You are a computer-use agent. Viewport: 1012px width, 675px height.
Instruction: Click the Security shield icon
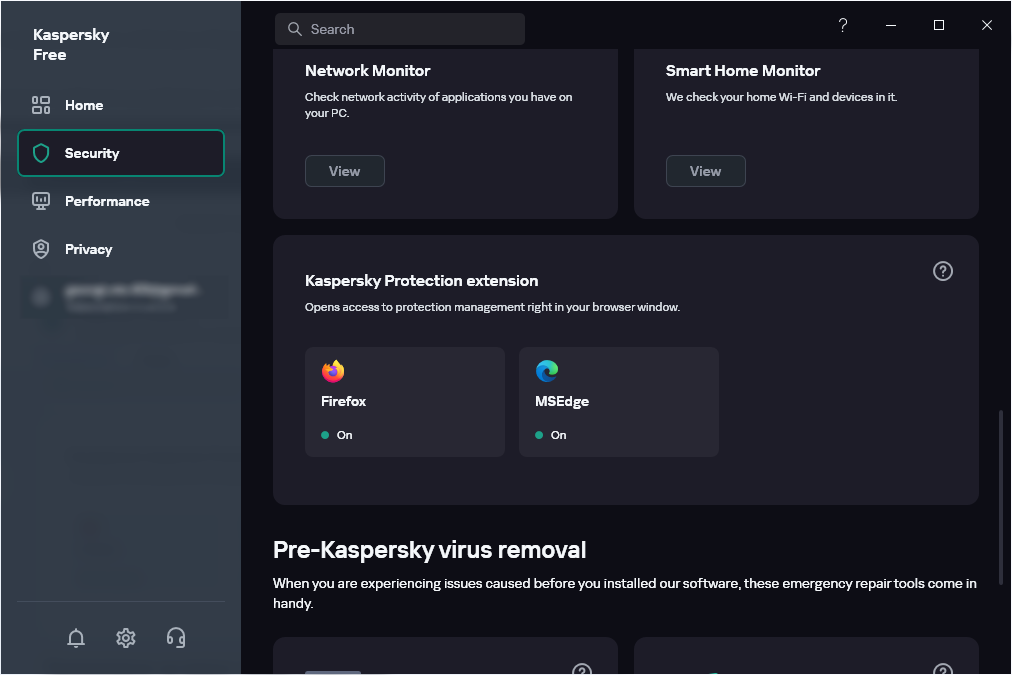(x=41, y=153)
